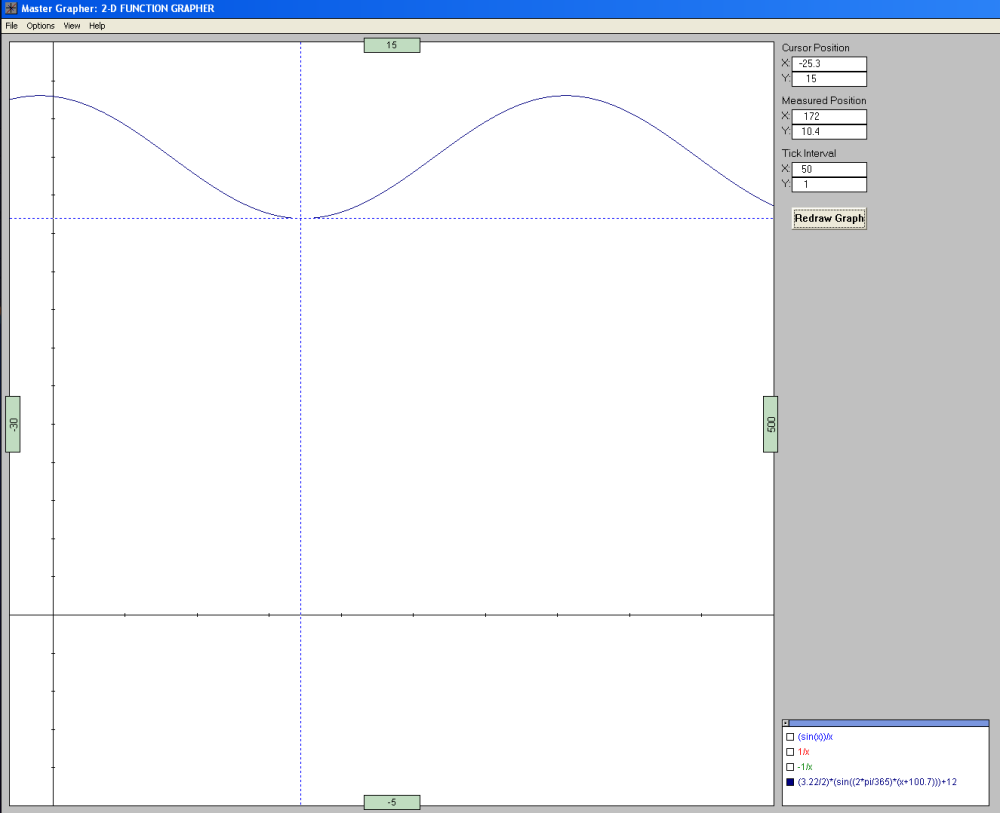Open the View menu
The height and width of the screenshot is (813, 1000).
72,26
